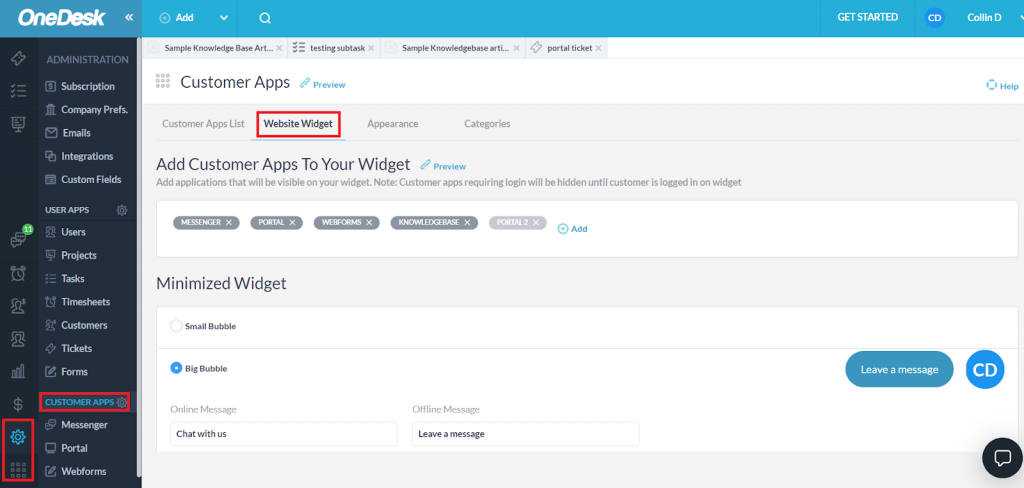The width and height of the screenshot is (1024, 488).
Task: Open portal ticket document tab
Action: click(x=566, y=48)
